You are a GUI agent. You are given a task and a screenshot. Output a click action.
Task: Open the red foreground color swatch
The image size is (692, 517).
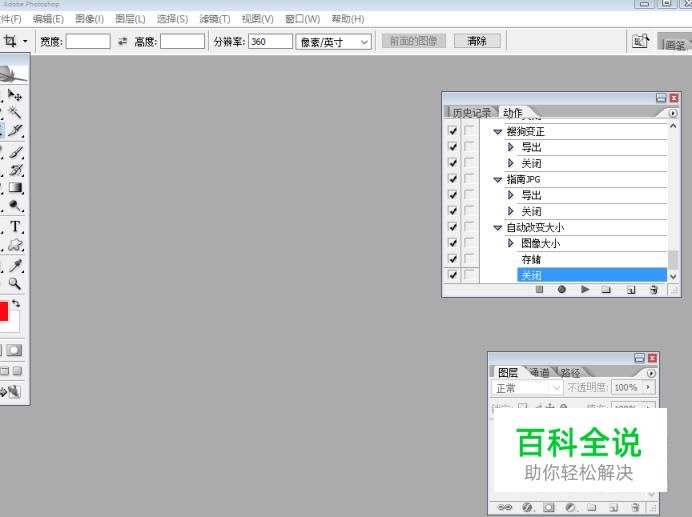[4, 312]
